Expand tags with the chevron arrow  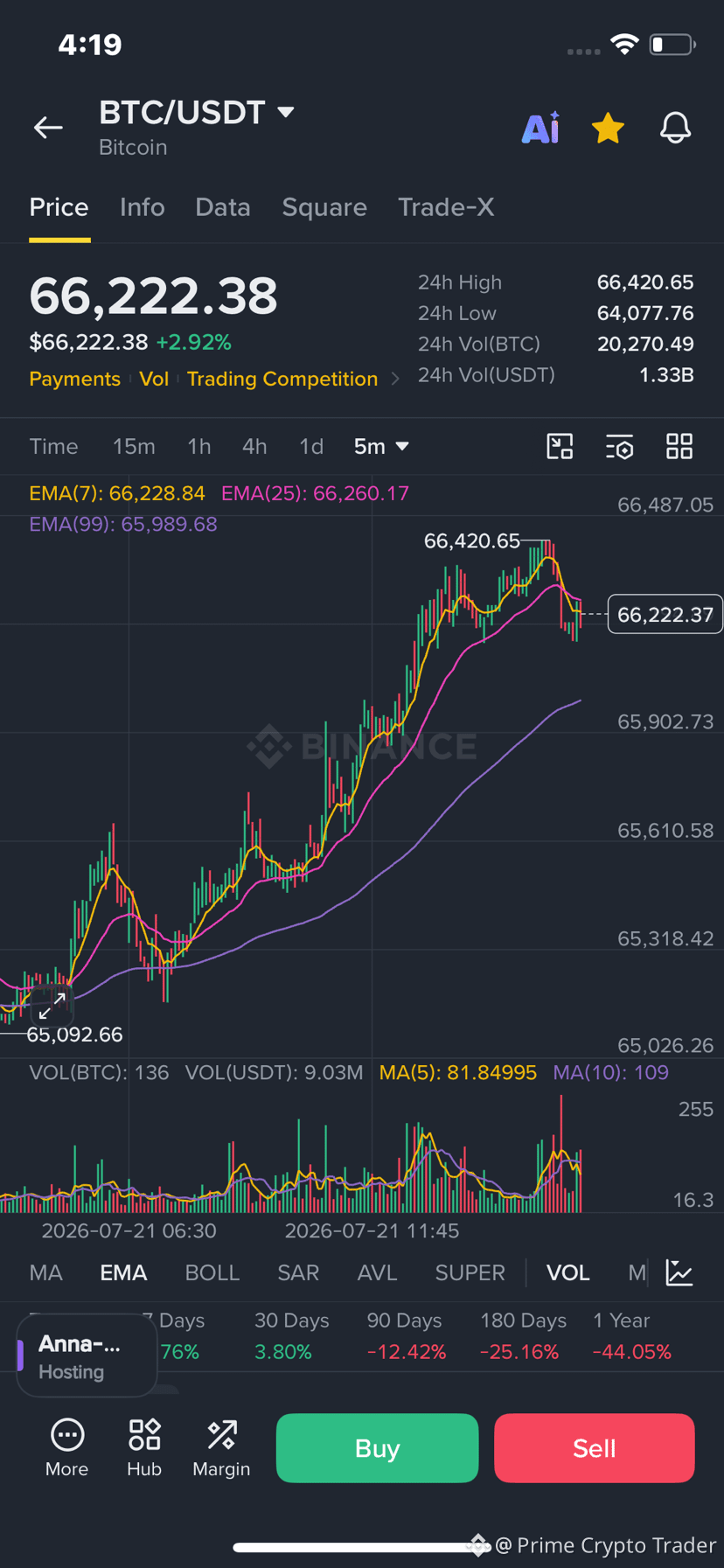pos(395,379)
